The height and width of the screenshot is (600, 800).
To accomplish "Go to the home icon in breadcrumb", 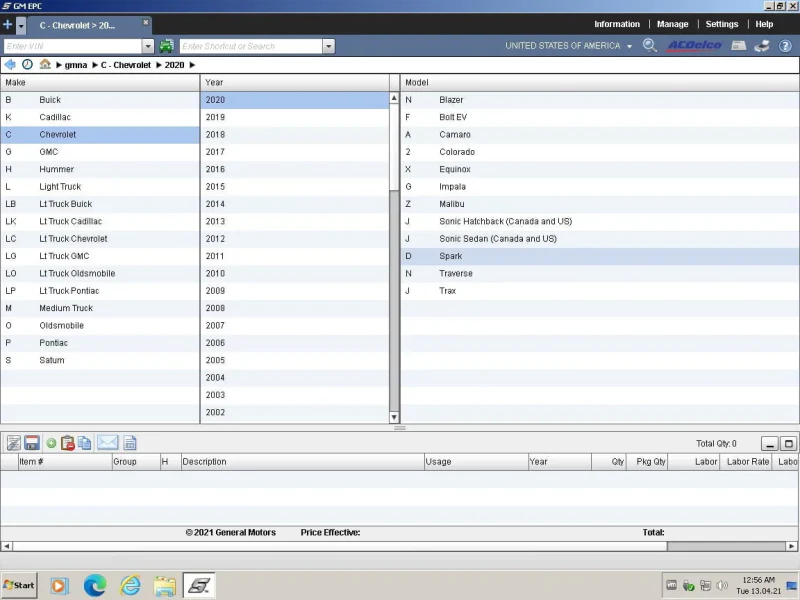I will pyautogui.click(x=45, y=65).
